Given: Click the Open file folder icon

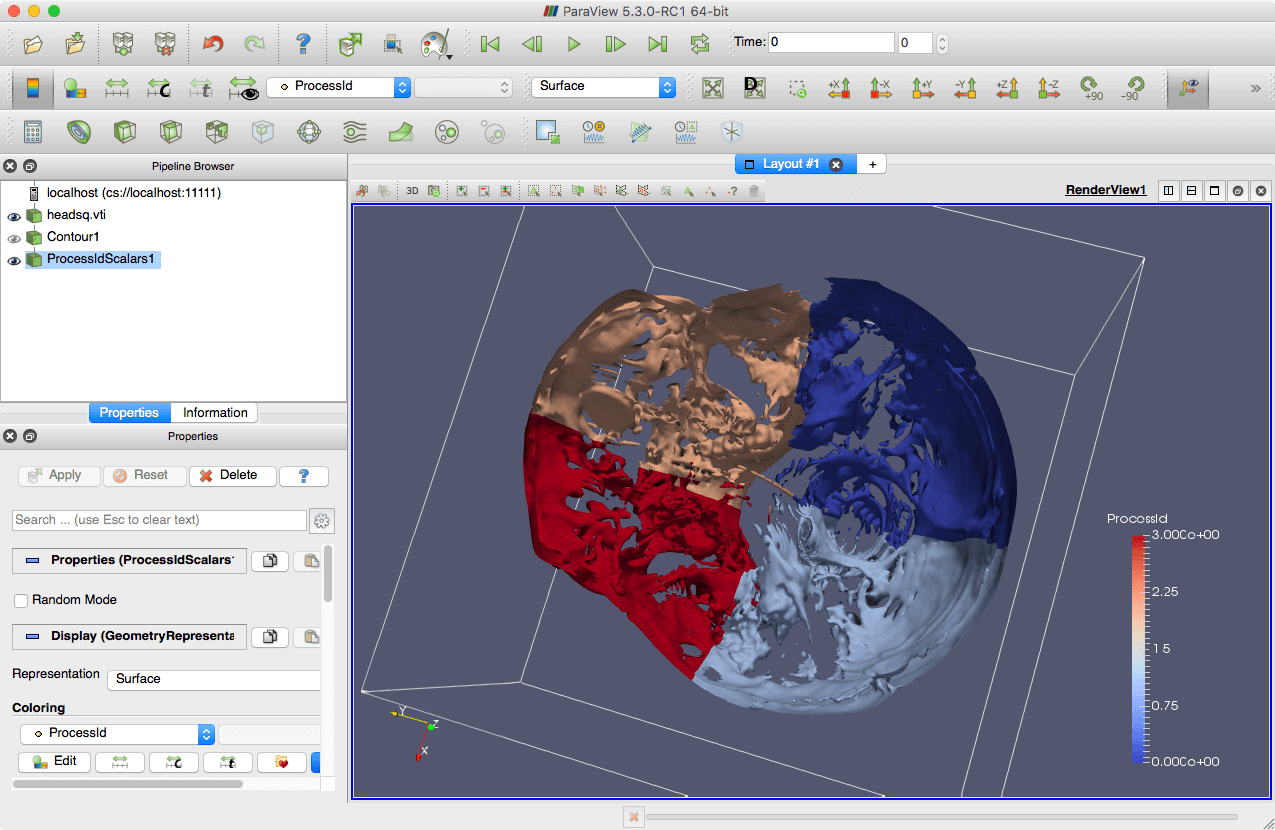Looking at the screenshot, I should pyautogui.click(x=33, y=44).
